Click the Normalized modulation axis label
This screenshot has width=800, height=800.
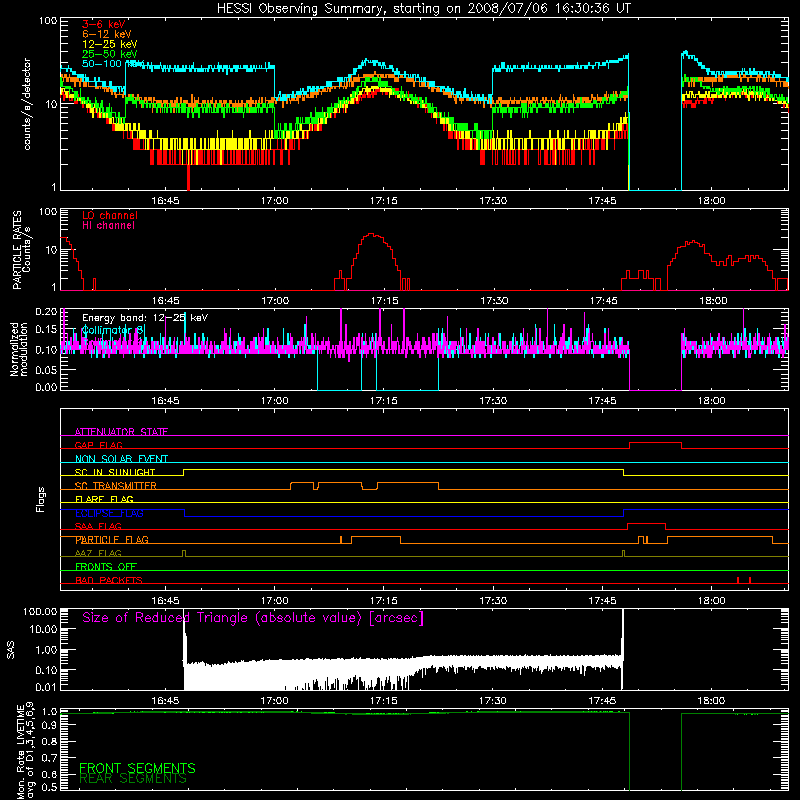click(x=19, y=349)
